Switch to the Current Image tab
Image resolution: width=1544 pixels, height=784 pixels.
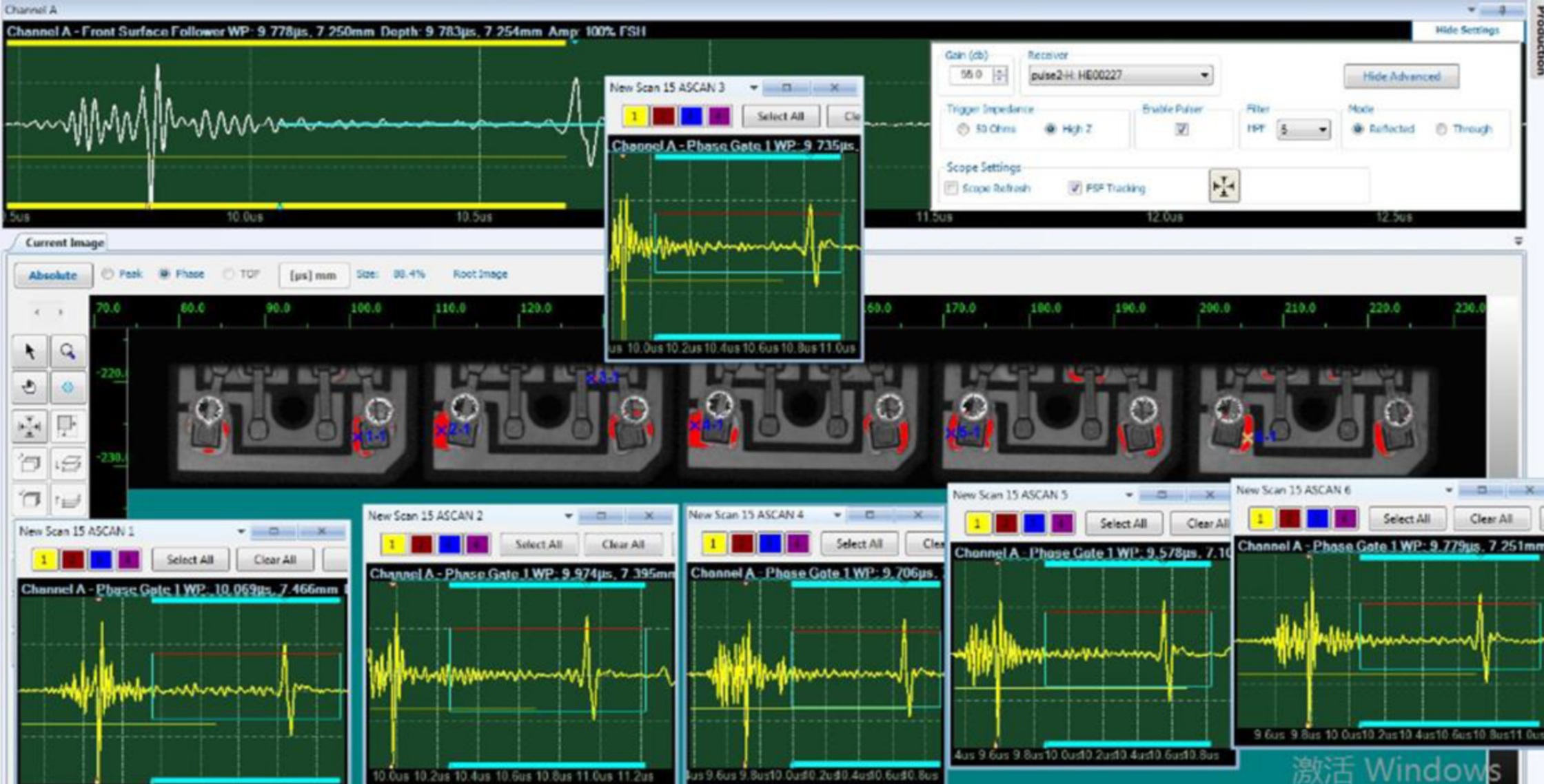click(x=64, y=243)
